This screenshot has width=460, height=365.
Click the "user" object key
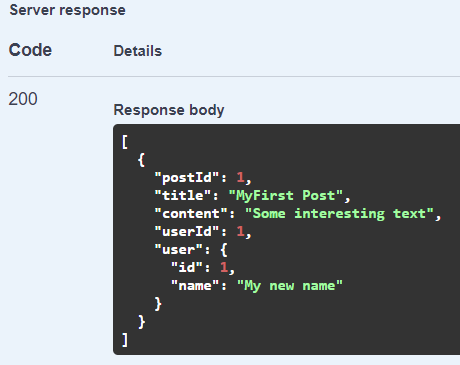pyautogui.click(x=179, y=249)
